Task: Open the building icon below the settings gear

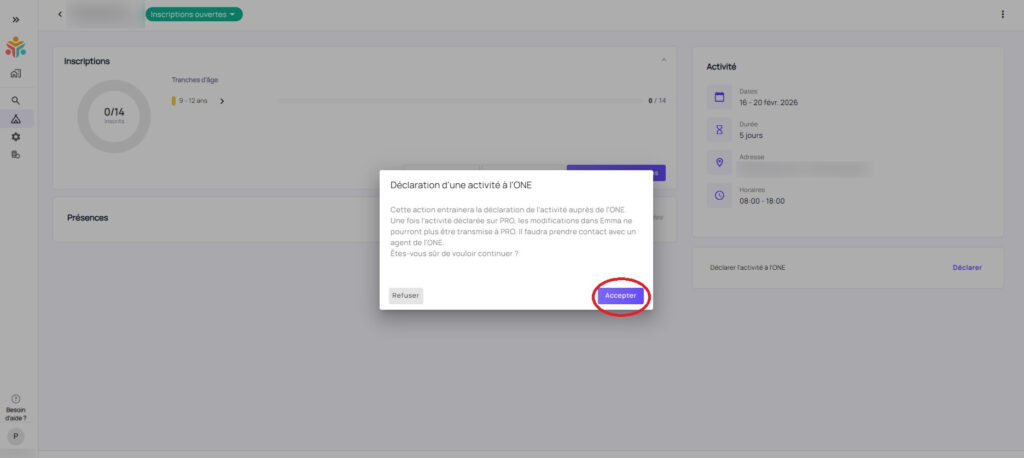Action: pos(16,154)
